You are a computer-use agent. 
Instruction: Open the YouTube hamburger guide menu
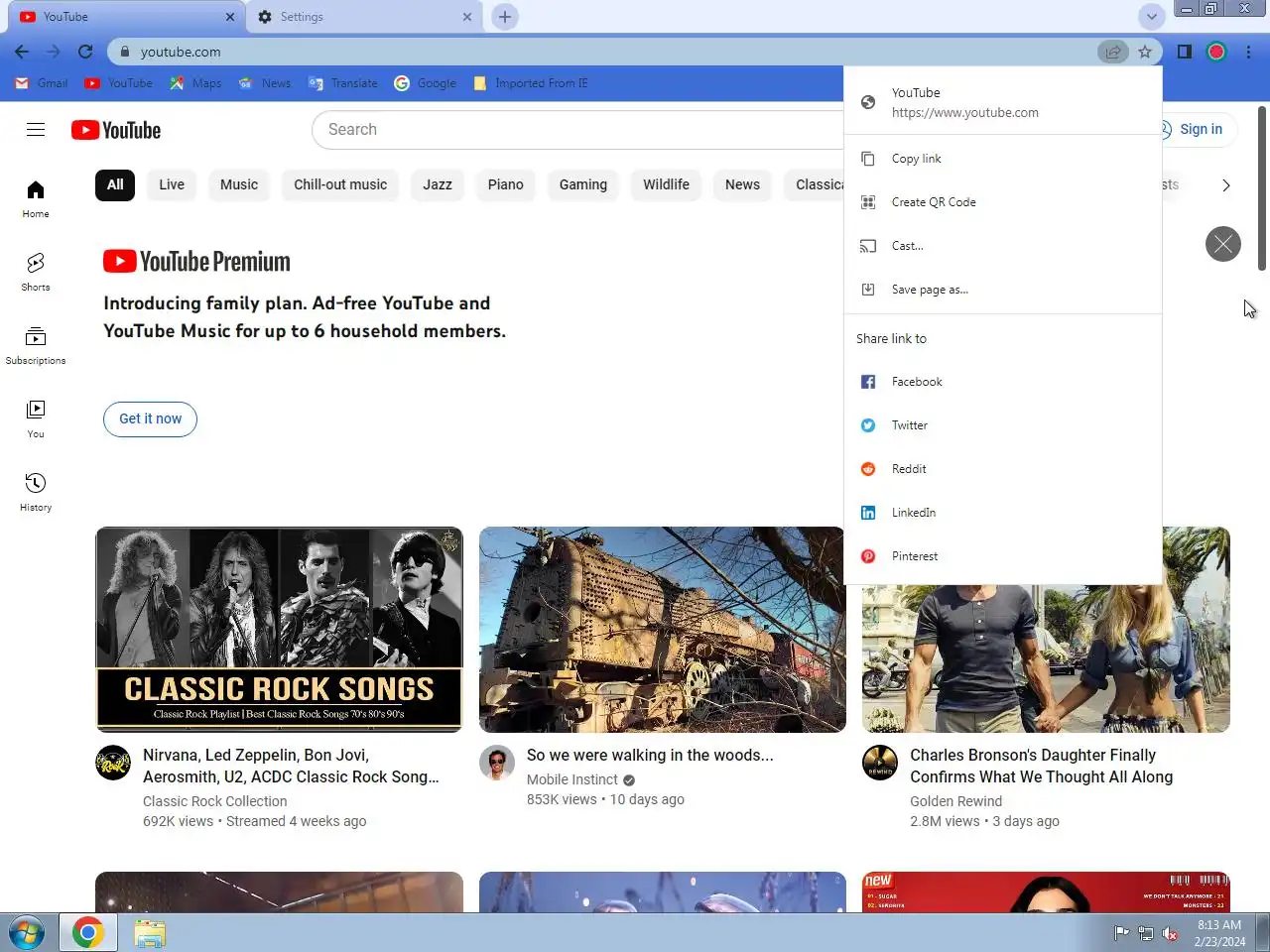click(36, 129)
